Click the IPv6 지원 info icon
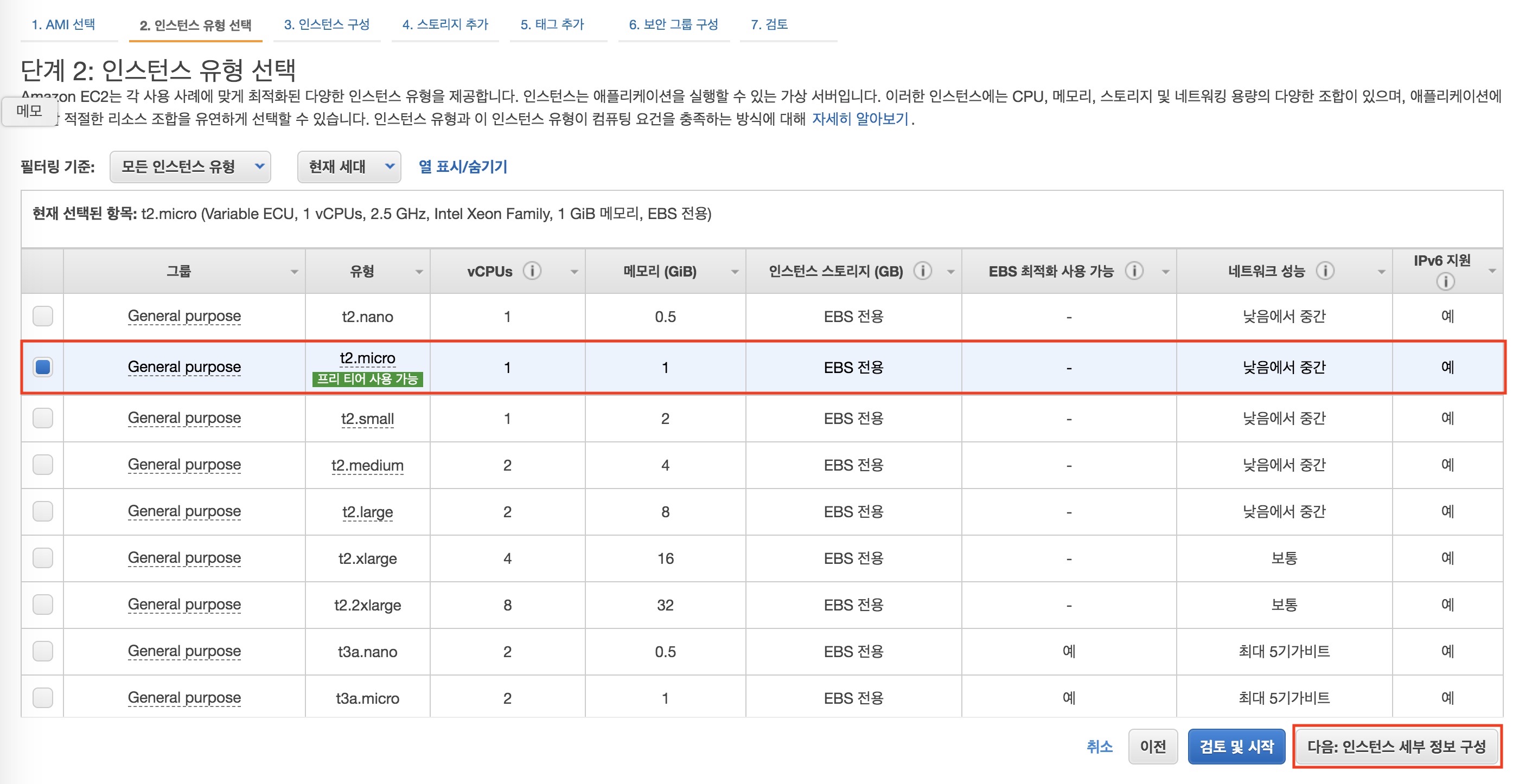Image resolution: width=1519 pixels, height=784 pixels. (x=1445, y=281)
